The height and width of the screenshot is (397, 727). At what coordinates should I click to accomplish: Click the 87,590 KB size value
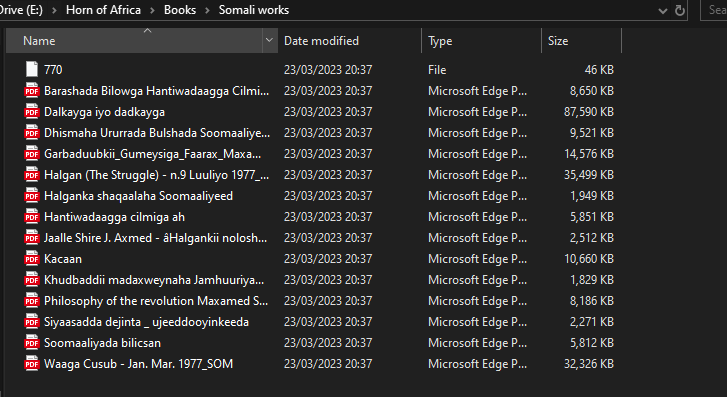(x=589, y=112)
